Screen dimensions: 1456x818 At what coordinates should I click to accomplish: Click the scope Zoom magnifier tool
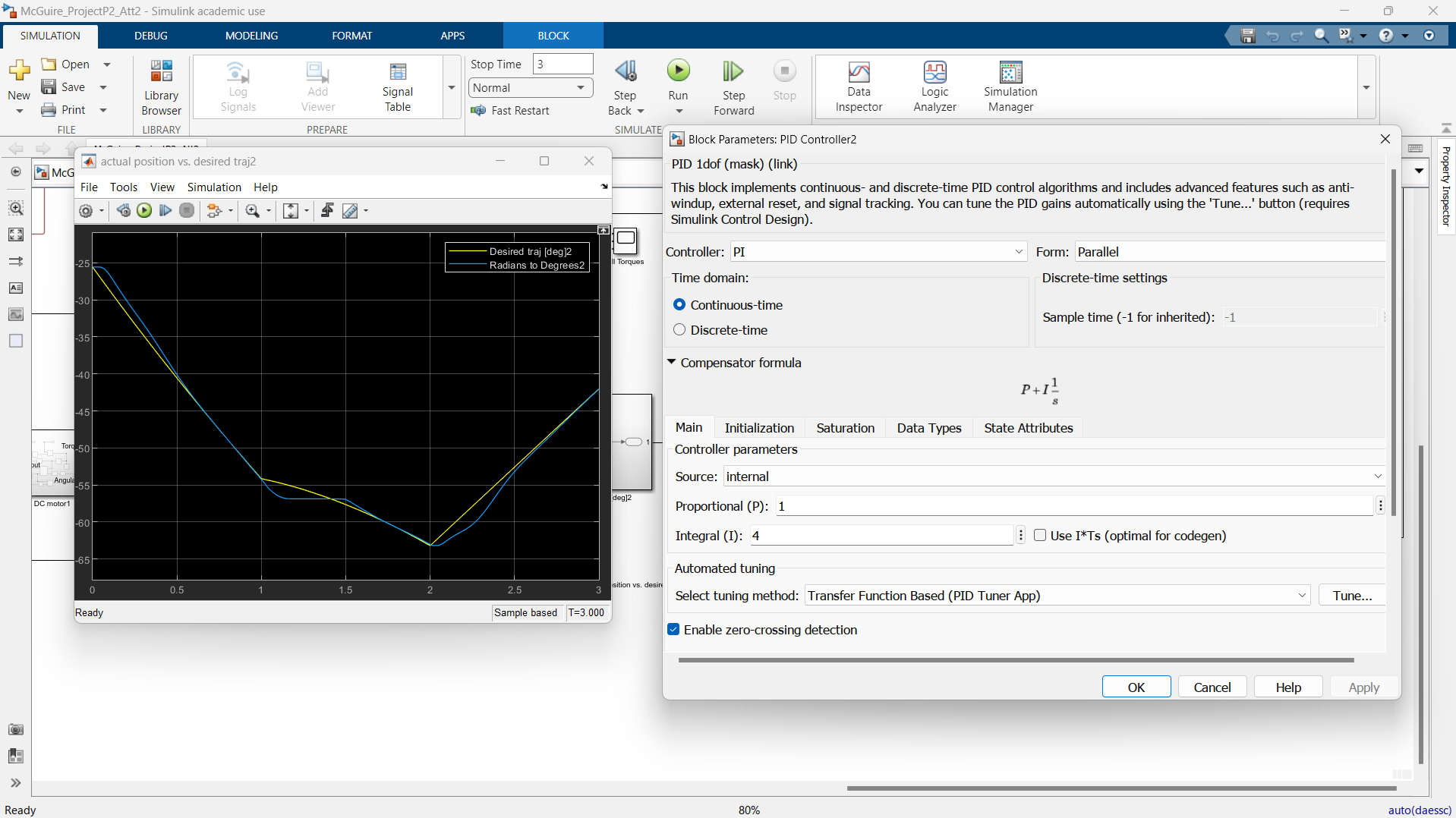coord(253,211)
